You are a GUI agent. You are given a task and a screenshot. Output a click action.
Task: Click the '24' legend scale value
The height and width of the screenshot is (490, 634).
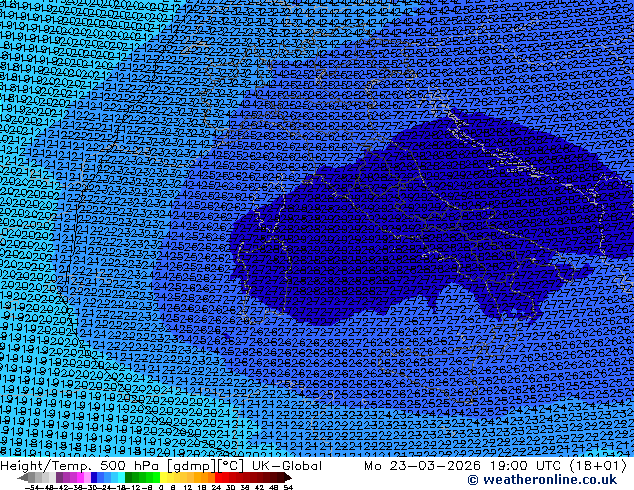click(216, 487)
